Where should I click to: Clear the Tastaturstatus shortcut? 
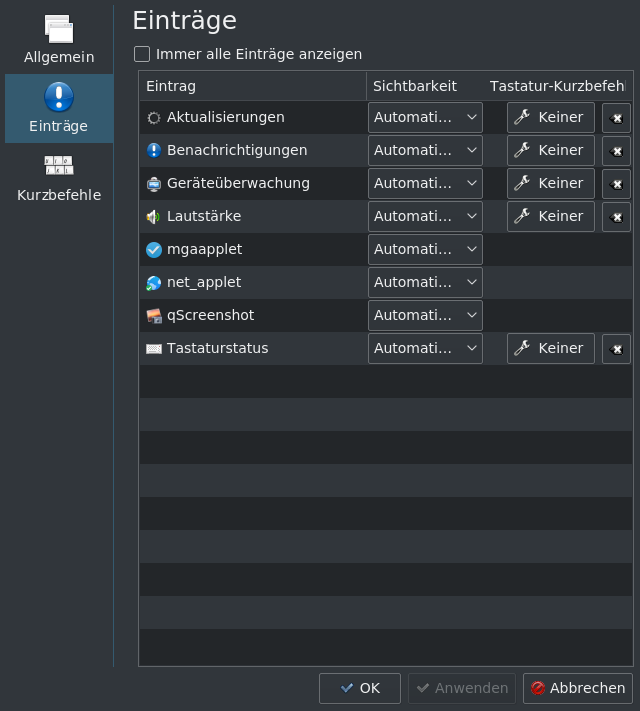click(x=616, y=349)
